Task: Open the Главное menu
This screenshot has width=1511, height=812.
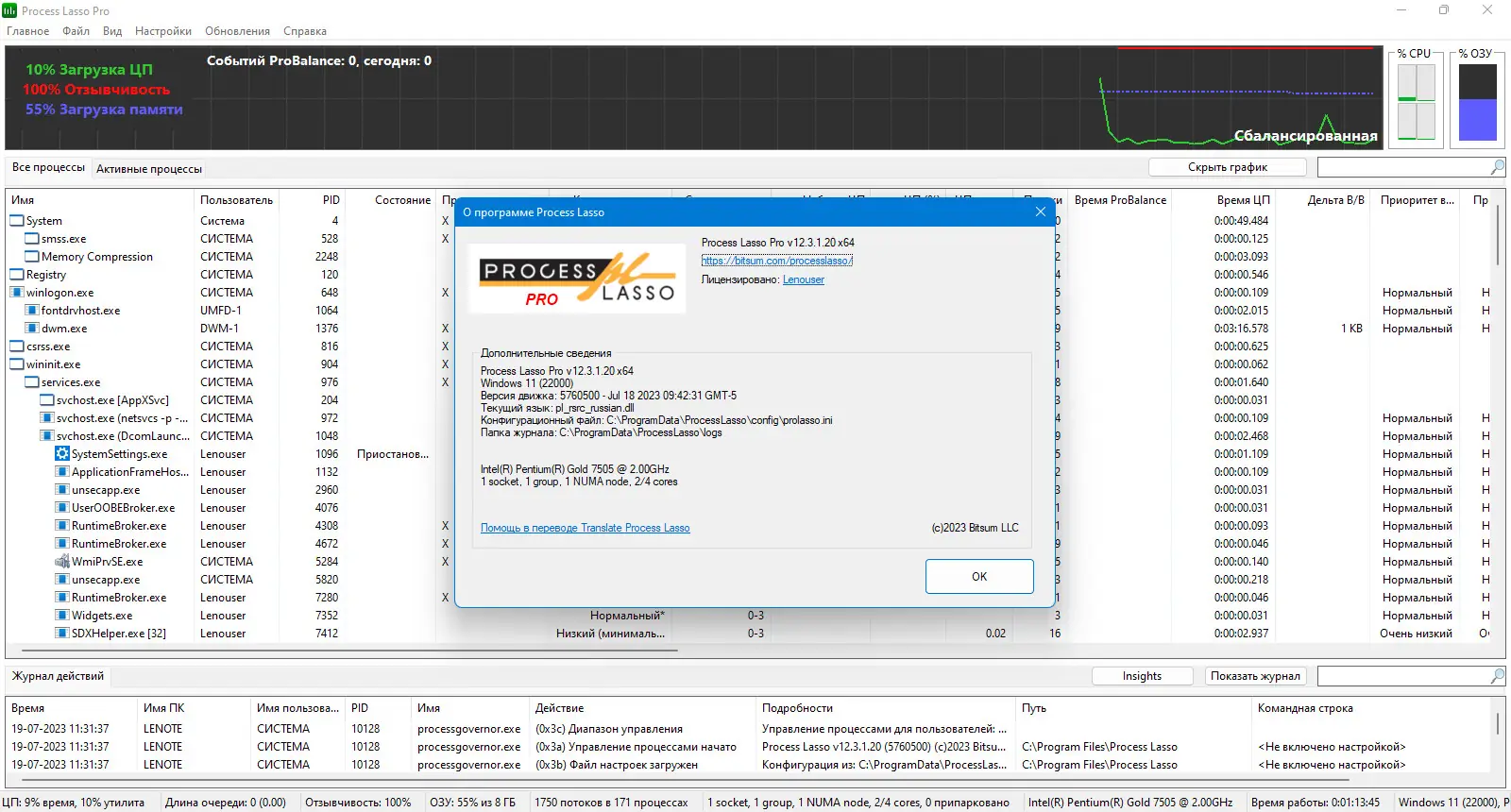Action: pos(27,31)
